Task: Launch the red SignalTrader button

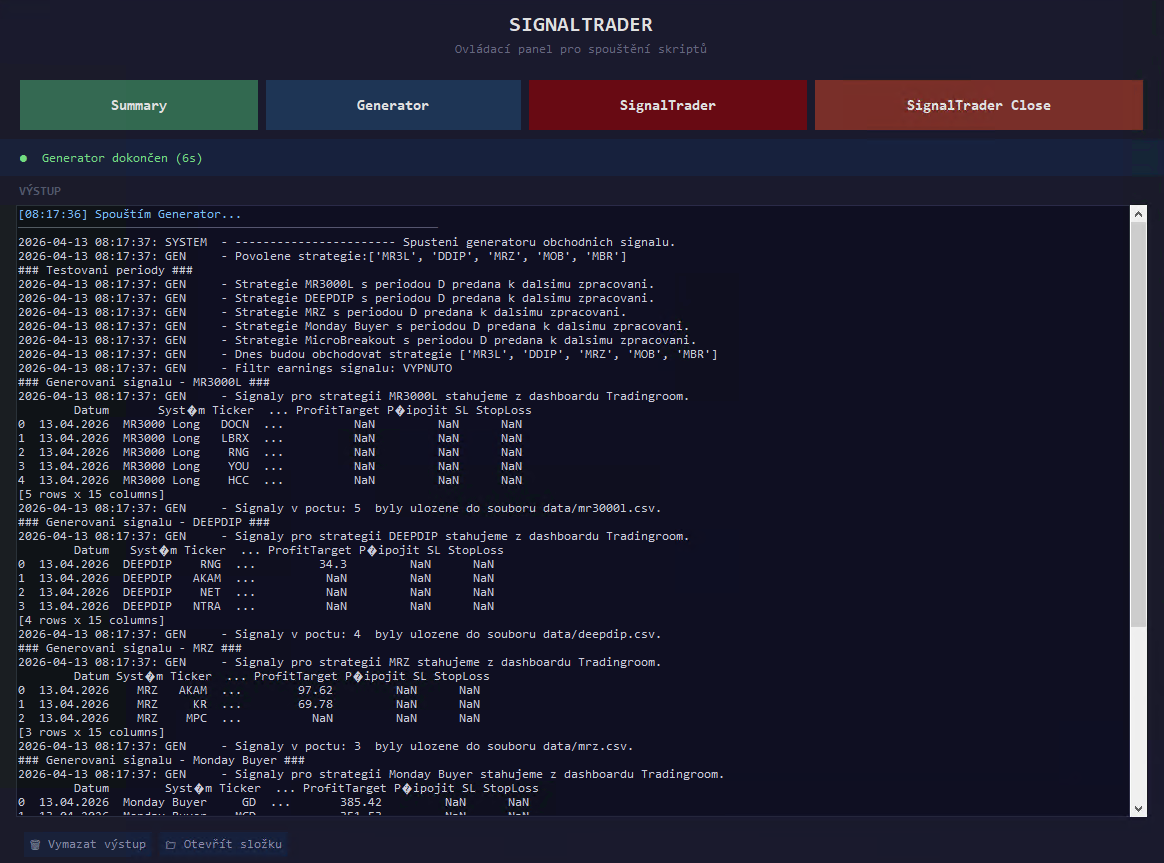Action: (x=667, y=105)
